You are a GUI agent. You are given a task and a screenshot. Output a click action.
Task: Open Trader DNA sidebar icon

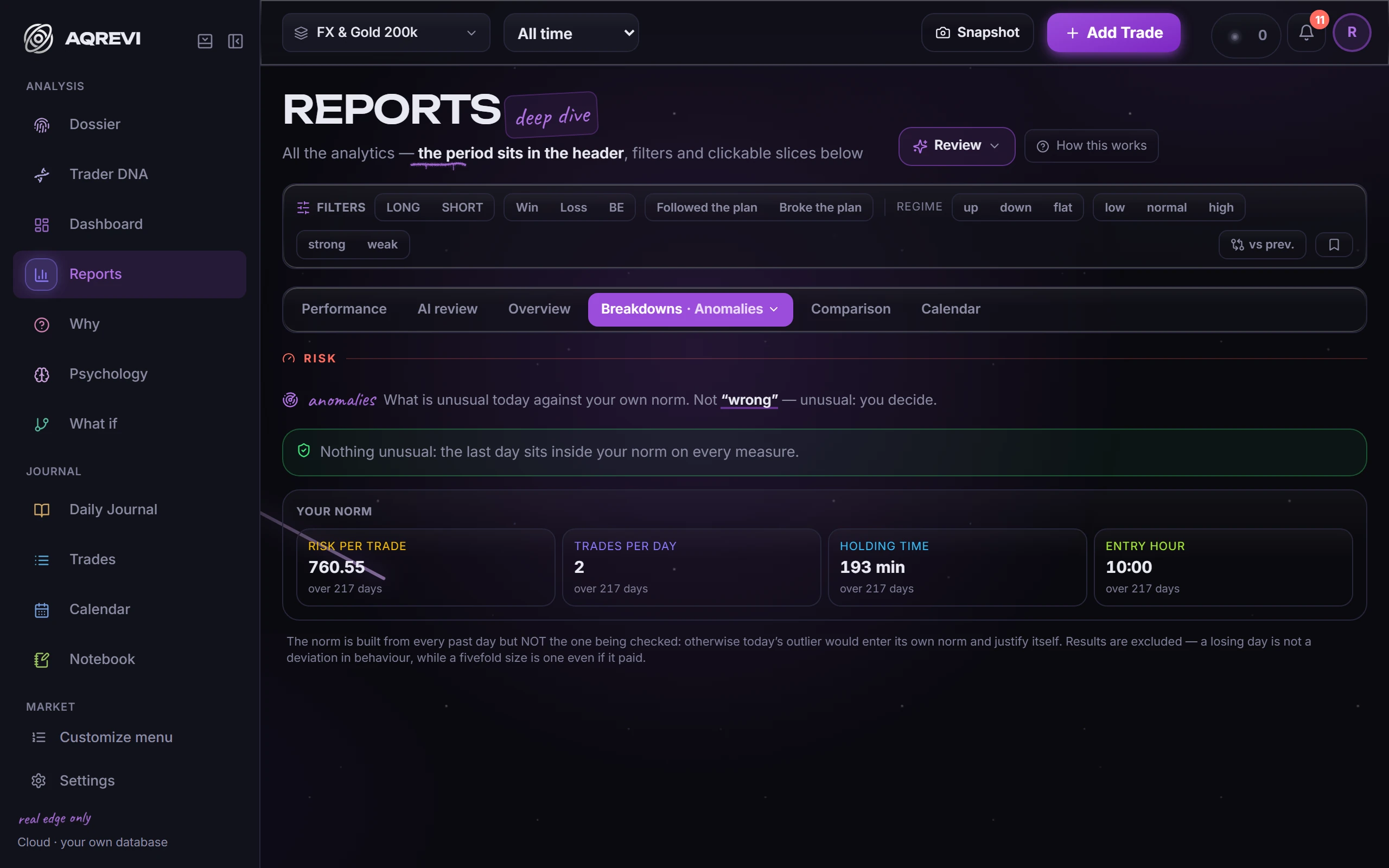click(42, 175)
